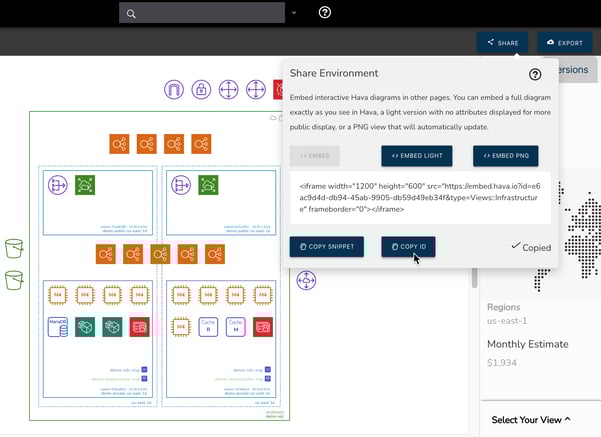Click the help icon in top bar

click(x=325, y=13)
